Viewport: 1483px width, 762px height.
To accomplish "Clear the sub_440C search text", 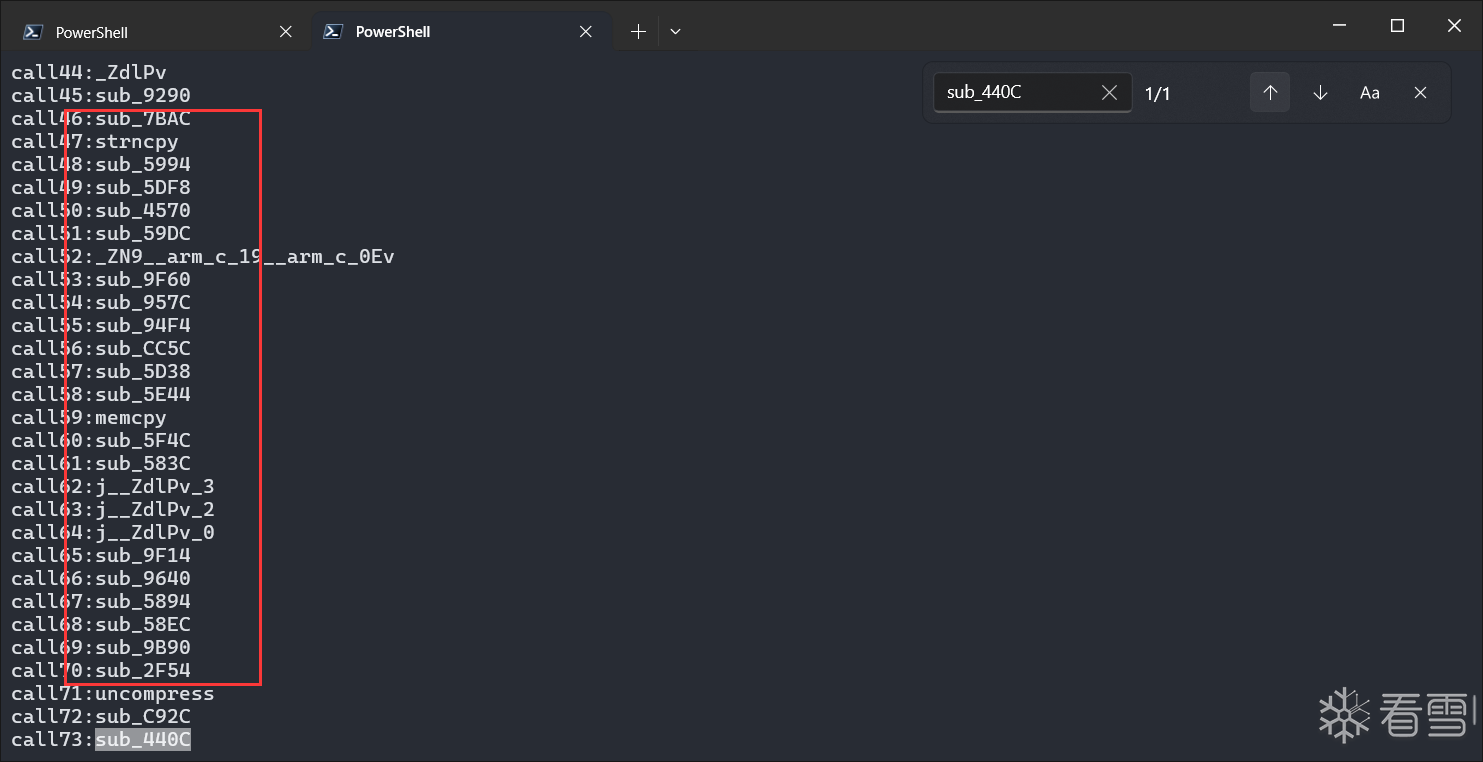I will pos(1109,93).
